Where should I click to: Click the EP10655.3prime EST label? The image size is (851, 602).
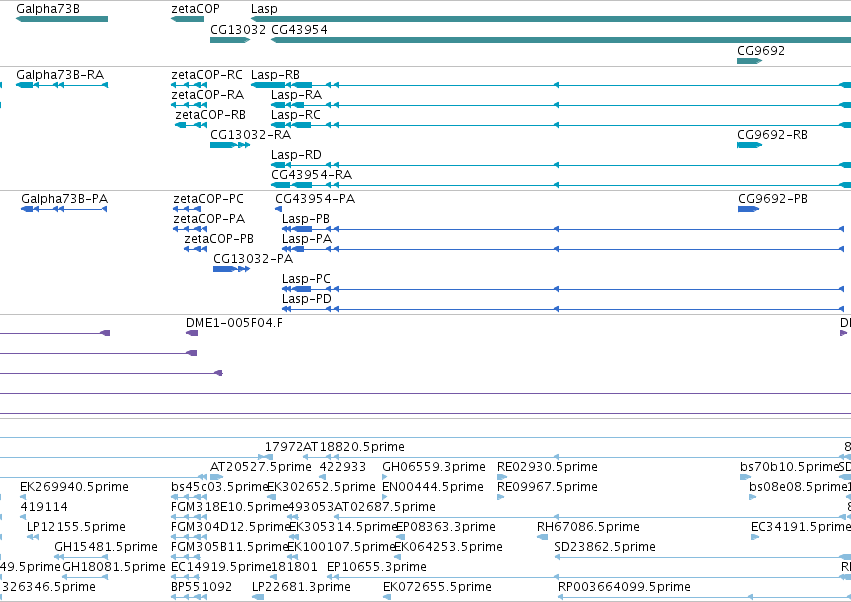coord(377,567)
